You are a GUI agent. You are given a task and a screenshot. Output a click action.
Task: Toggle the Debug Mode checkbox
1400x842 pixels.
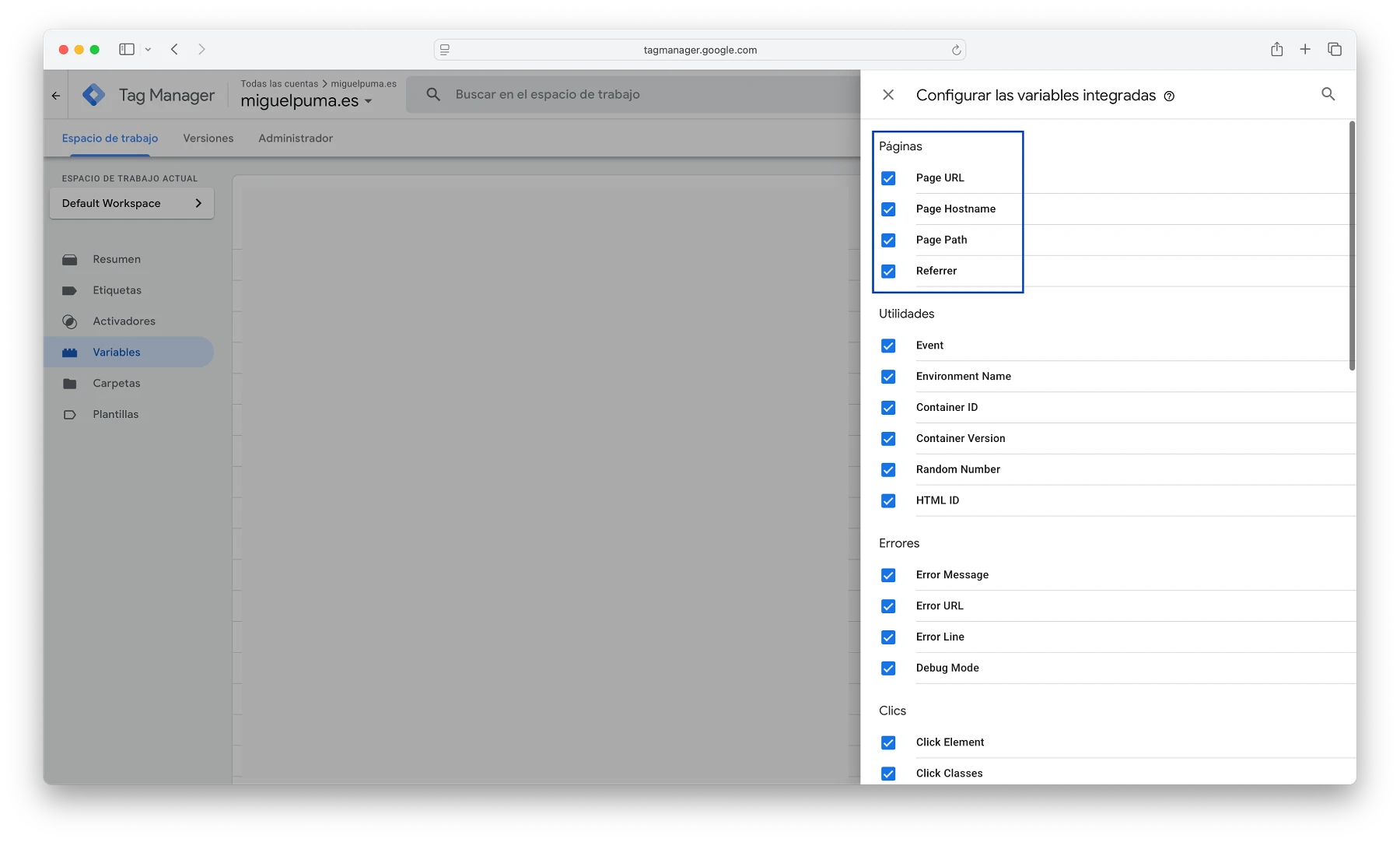pyautogui.click(x=888, y=668)
